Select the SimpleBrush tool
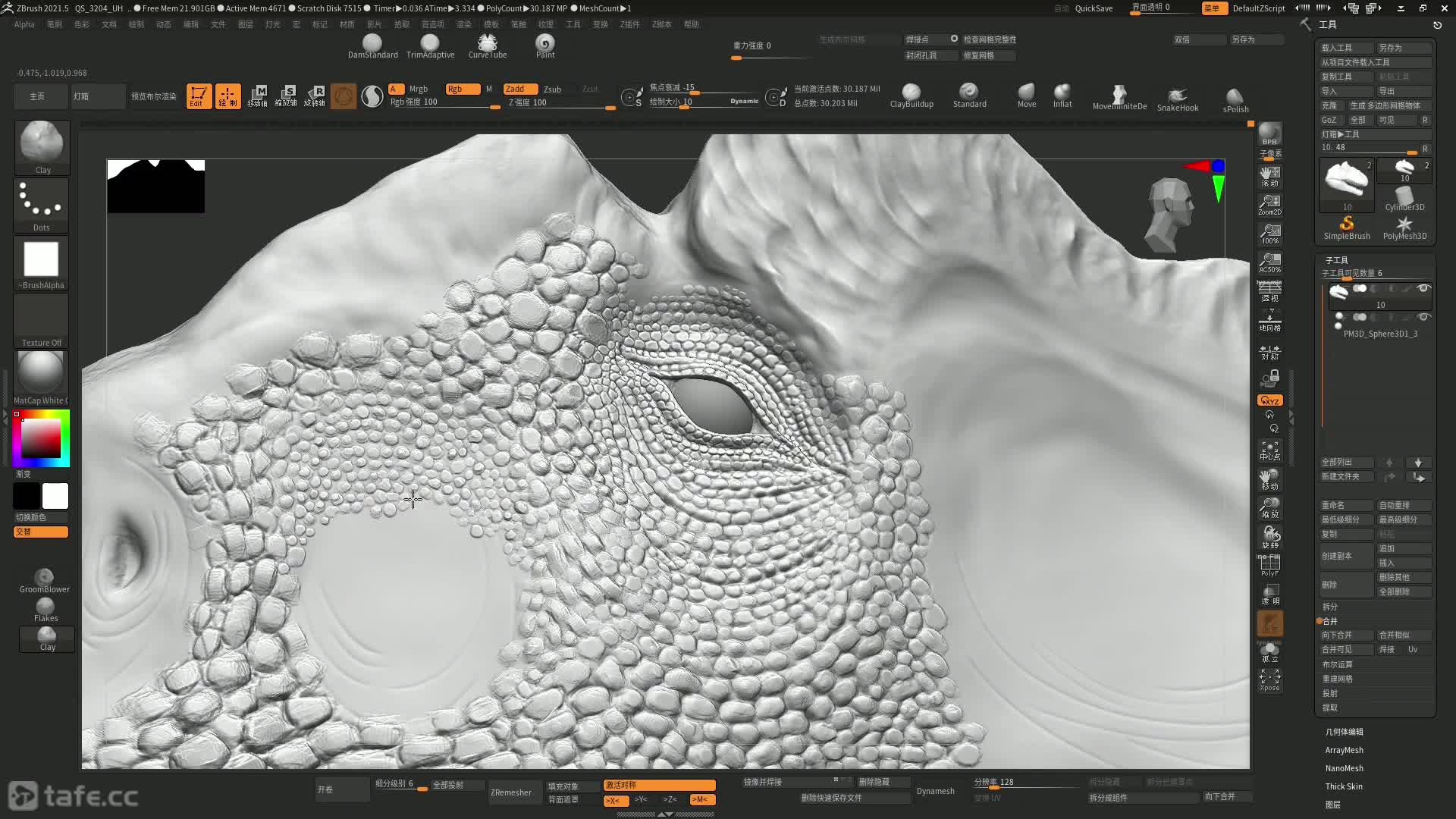The image size is (1456, 819). click(1347, 227)
